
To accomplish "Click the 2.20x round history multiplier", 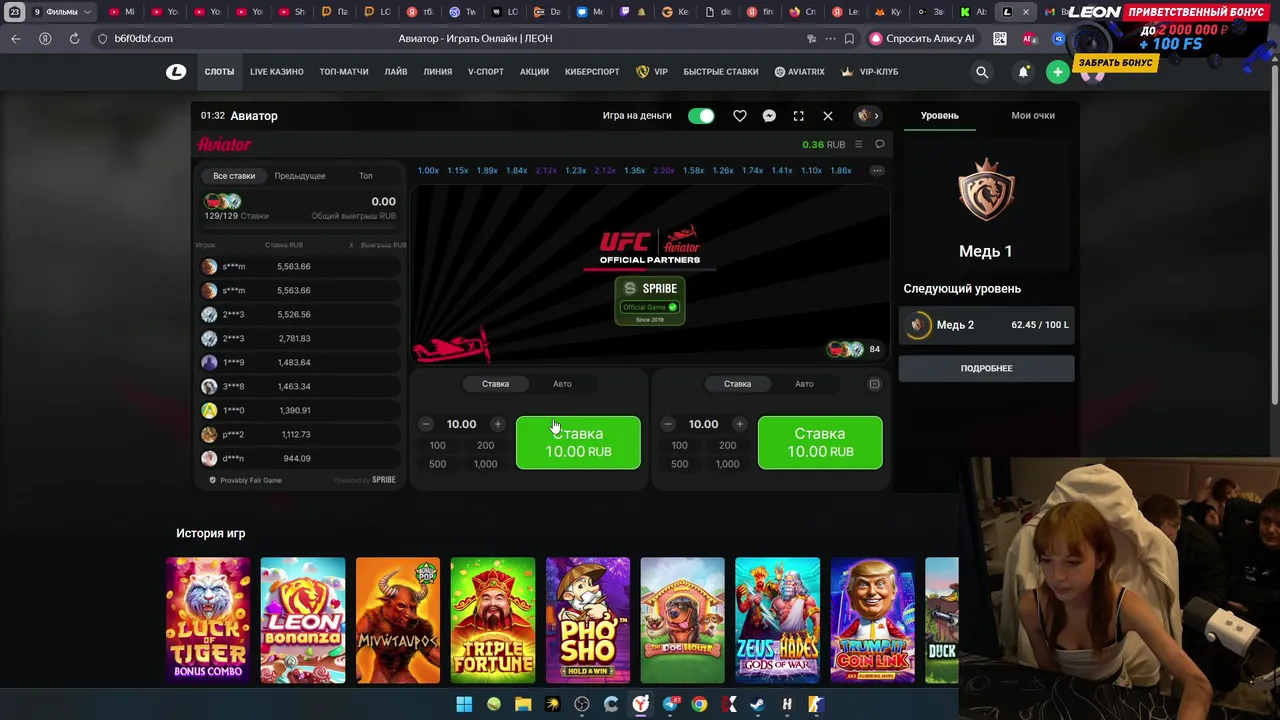I will 664,171.
